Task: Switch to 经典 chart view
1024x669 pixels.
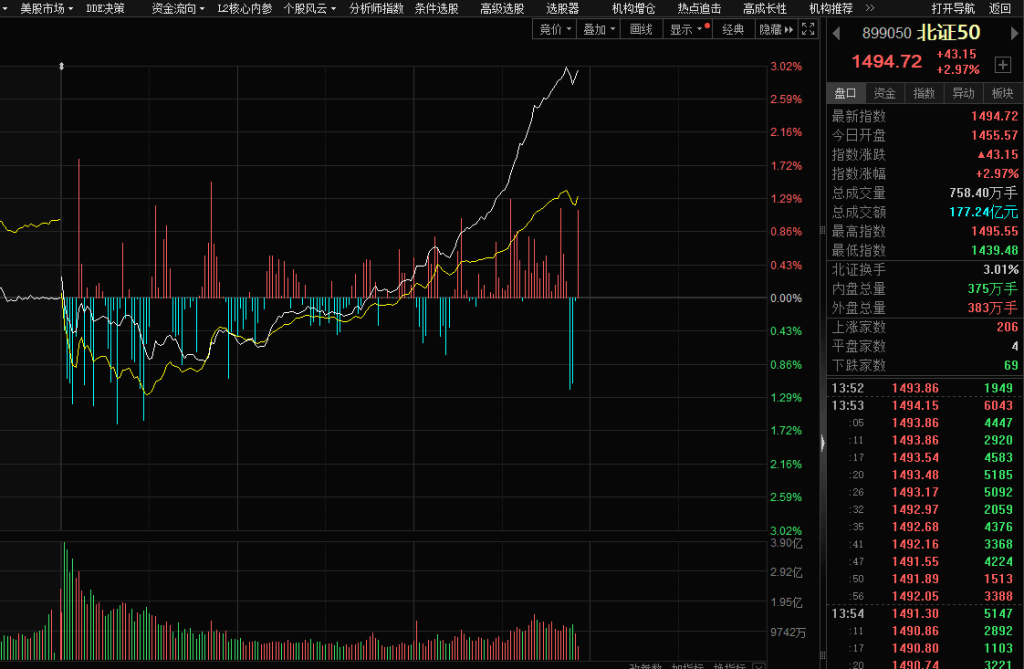Action: pos(733,30)
